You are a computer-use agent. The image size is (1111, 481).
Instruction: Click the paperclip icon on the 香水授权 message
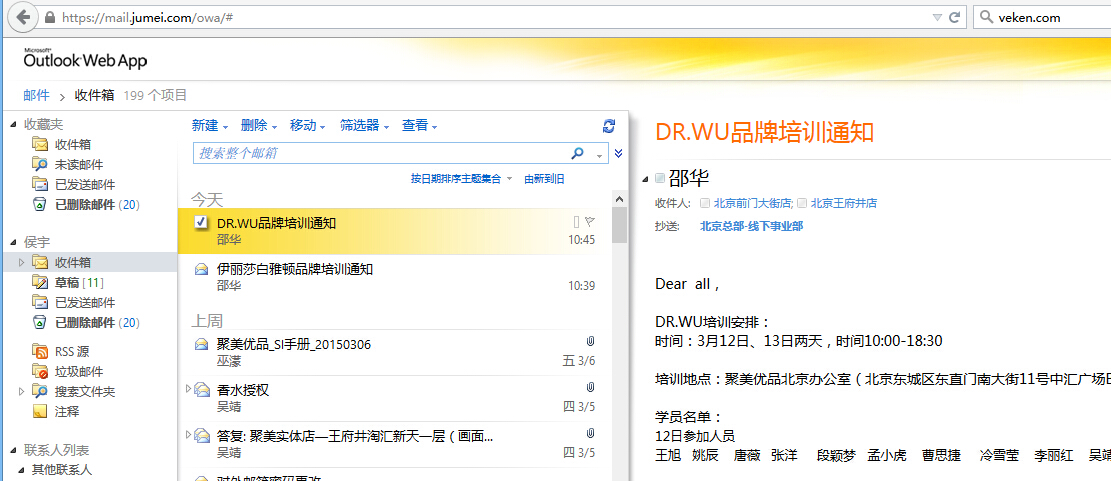[590, 387]
